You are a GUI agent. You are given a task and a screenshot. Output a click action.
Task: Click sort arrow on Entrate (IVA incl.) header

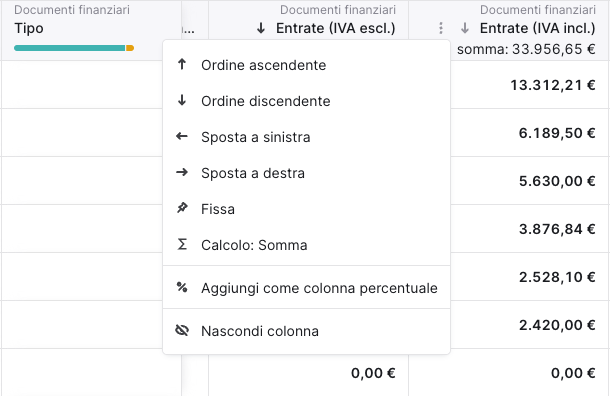[x=465, y=28]
